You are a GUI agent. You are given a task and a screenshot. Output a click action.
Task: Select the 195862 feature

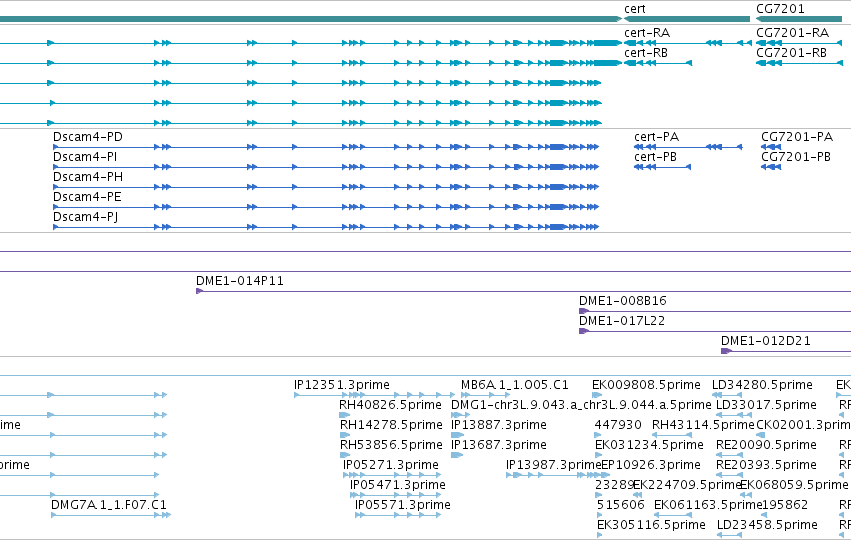click(764, 515)
